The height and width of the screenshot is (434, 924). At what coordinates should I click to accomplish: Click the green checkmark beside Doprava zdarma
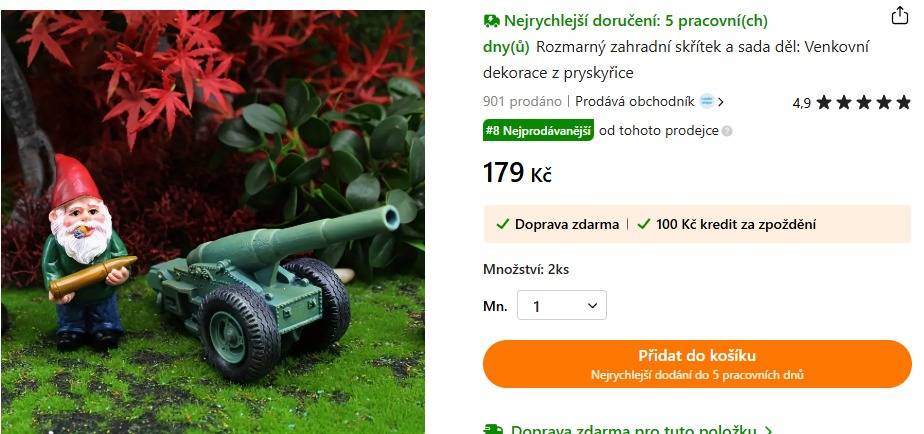(503, 224)
